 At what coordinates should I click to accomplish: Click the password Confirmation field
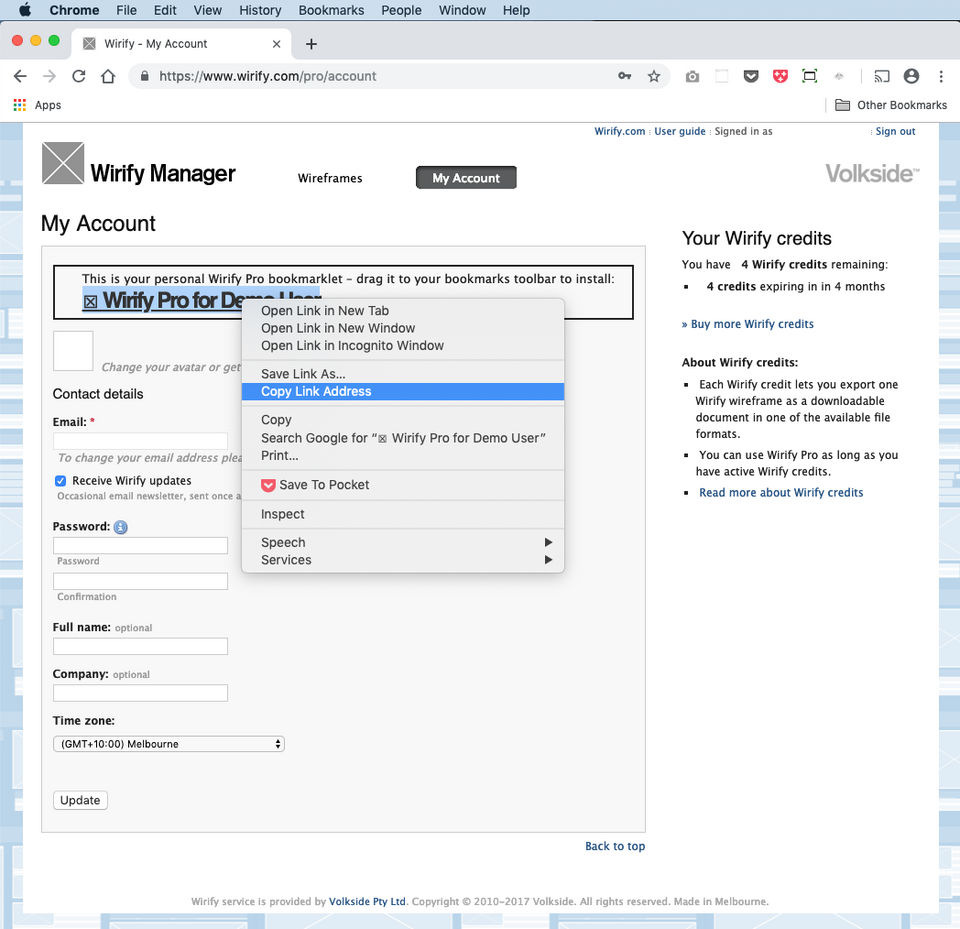pos(140,581)
